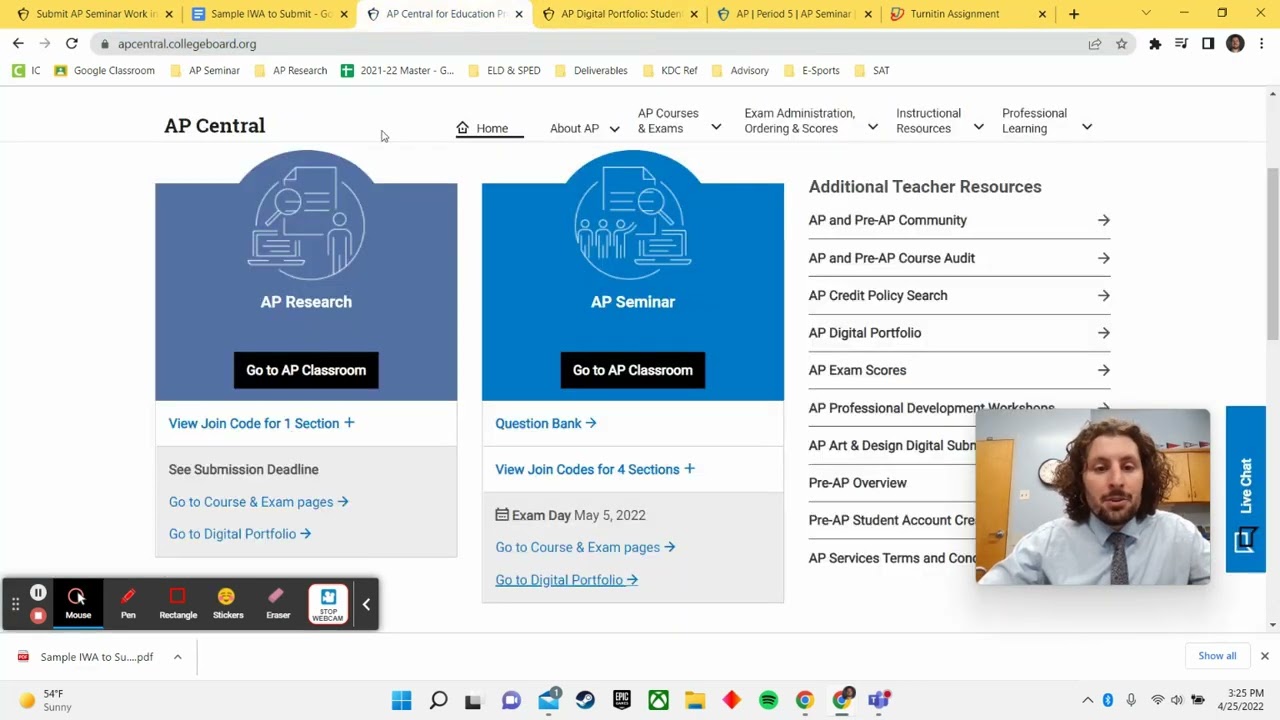Expand AP Courses & Exams menu
This screenshot has height=720, width=1280.
click(680, 121)
